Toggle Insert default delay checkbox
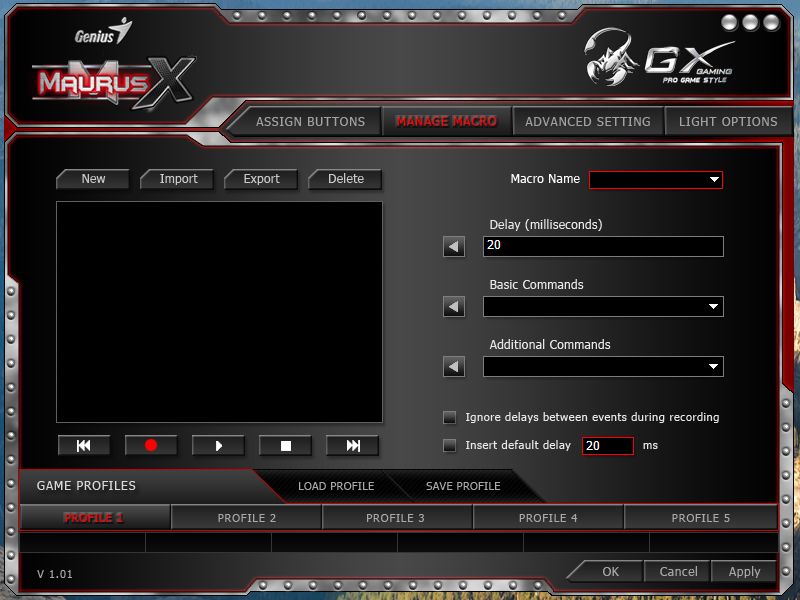 click(449, 445)
